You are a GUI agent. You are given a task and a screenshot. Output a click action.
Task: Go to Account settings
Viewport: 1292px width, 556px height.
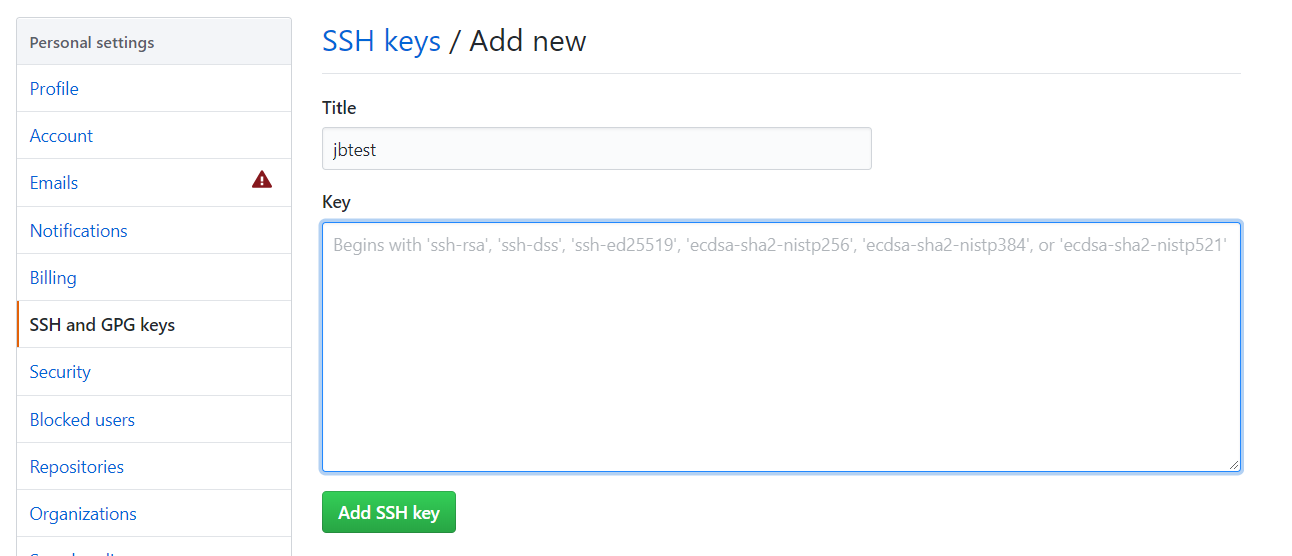tap(61, 136)
